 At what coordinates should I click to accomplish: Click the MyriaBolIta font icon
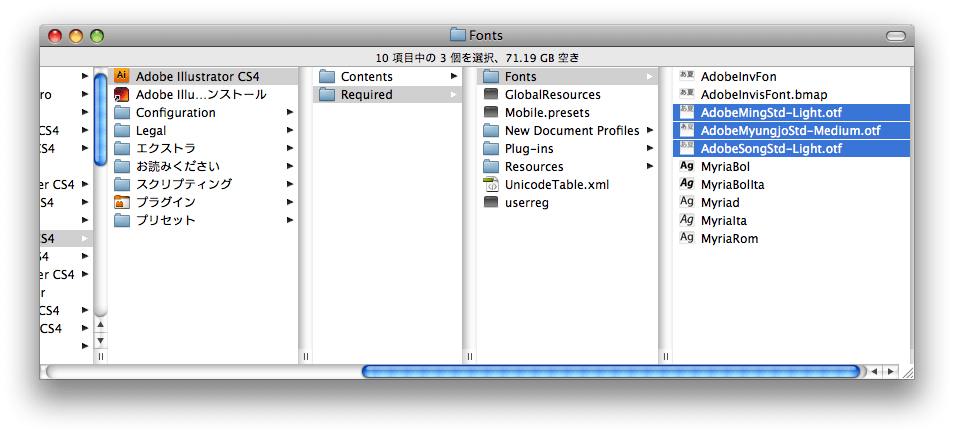(687, 184)
